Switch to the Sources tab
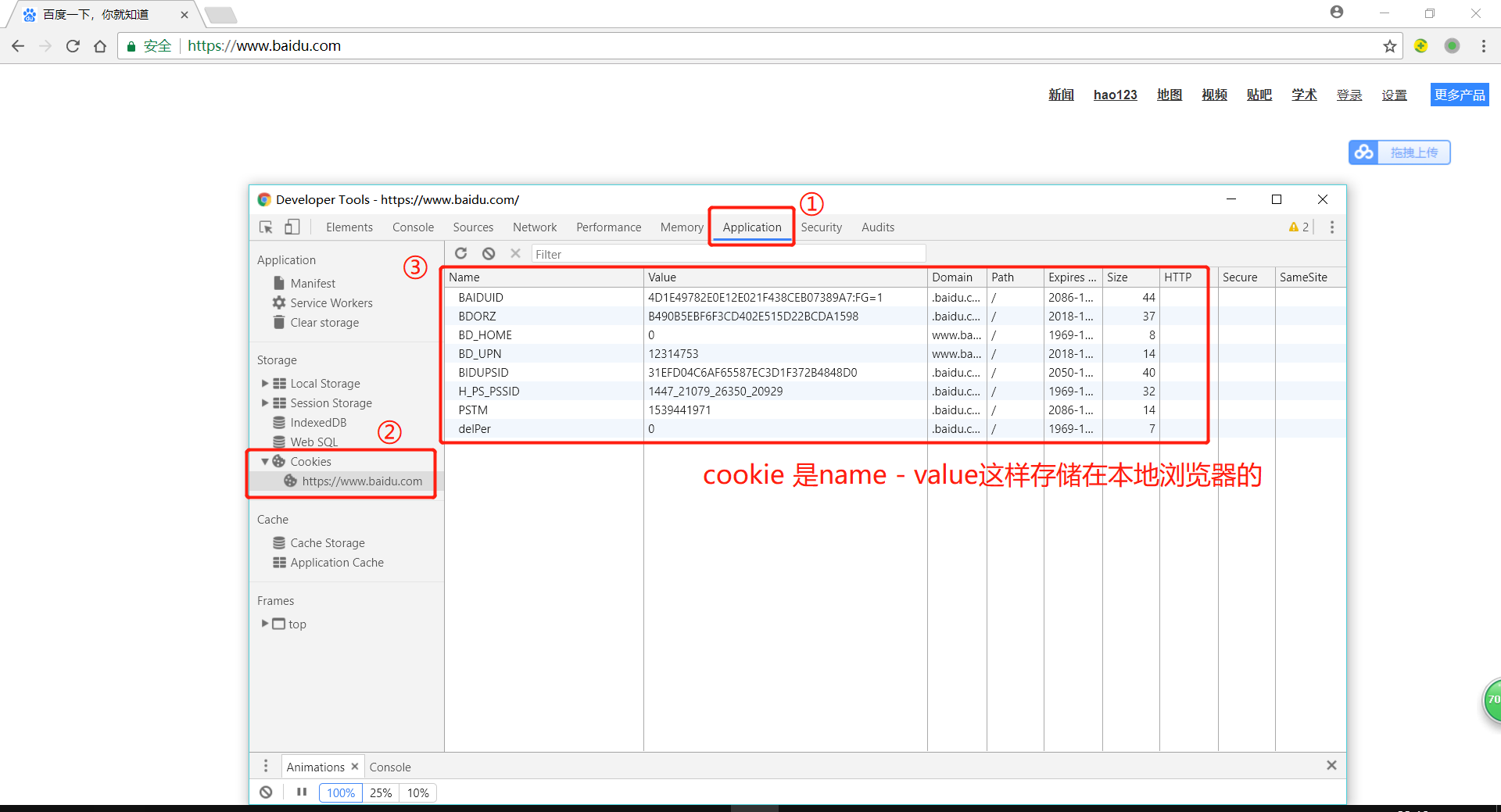 (x=473, y=227)
